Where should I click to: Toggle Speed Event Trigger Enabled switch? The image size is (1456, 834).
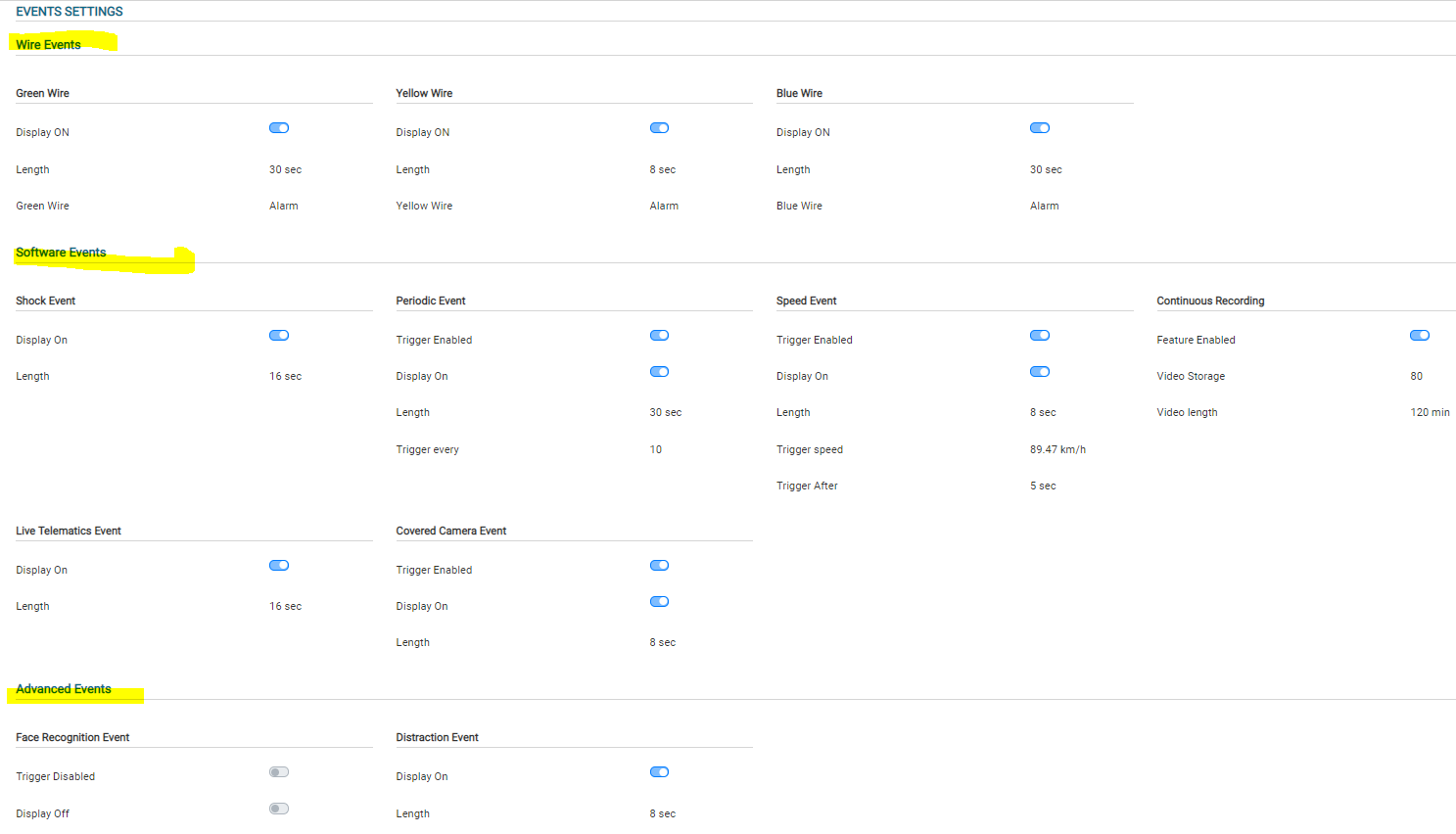pos(1040,336)
